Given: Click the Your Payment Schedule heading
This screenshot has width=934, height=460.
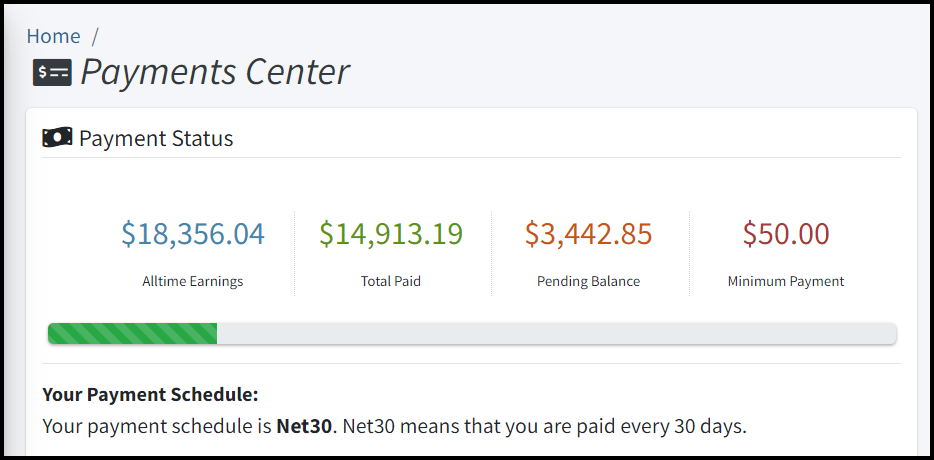Looking at the screenshot, I should (151, 395).
